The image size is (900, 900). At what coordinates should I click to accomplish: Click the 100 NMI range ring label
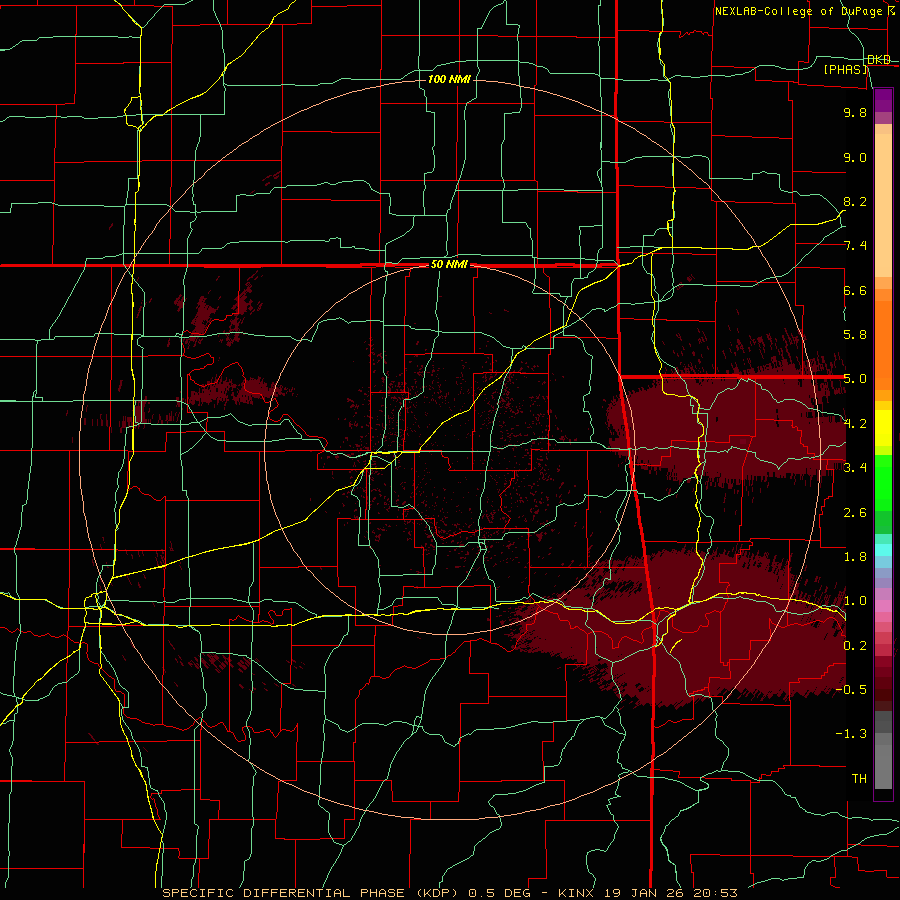click(x=449, y=79)
